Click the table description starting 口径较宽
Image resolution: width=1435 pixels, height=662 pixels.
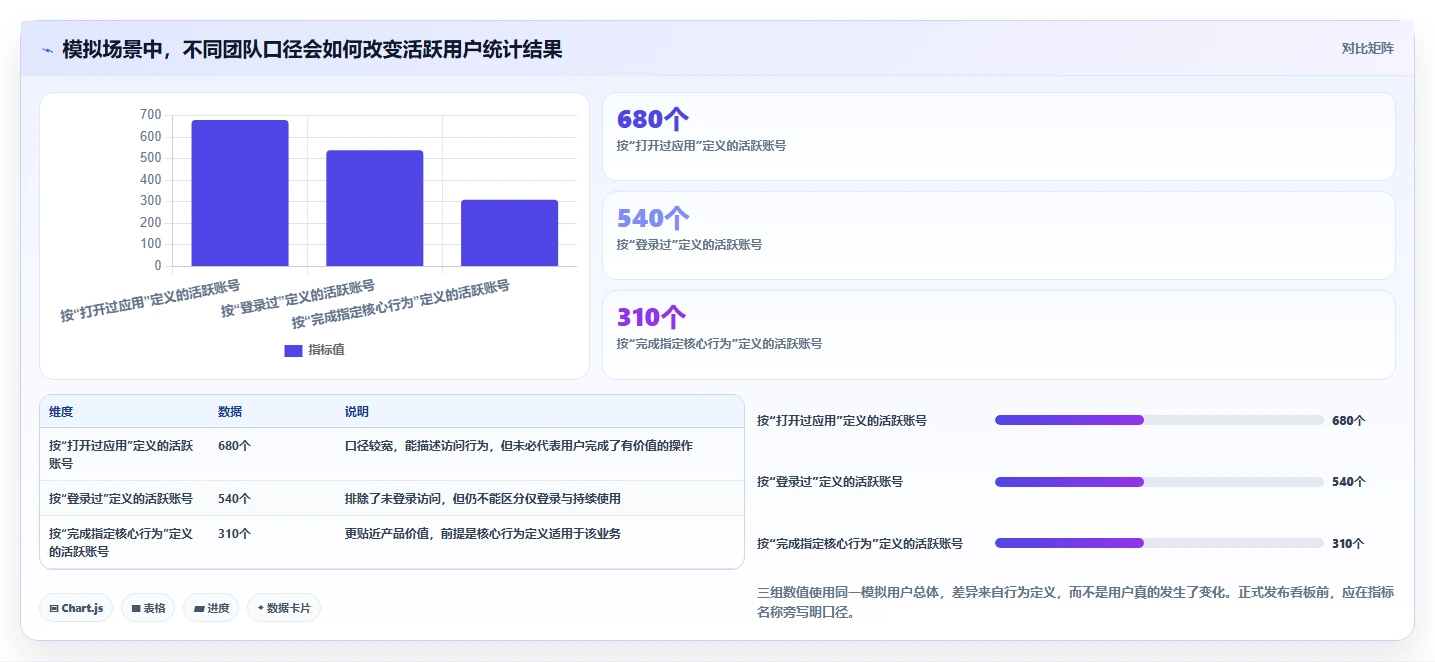(x=519, y=446)
